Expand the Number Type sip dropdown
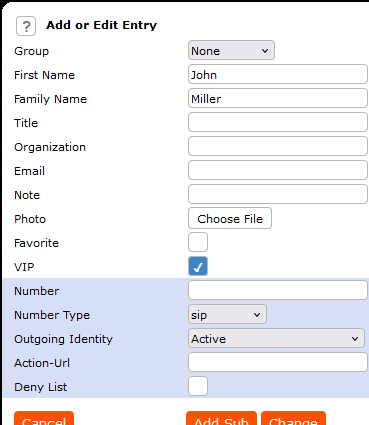 227,314
